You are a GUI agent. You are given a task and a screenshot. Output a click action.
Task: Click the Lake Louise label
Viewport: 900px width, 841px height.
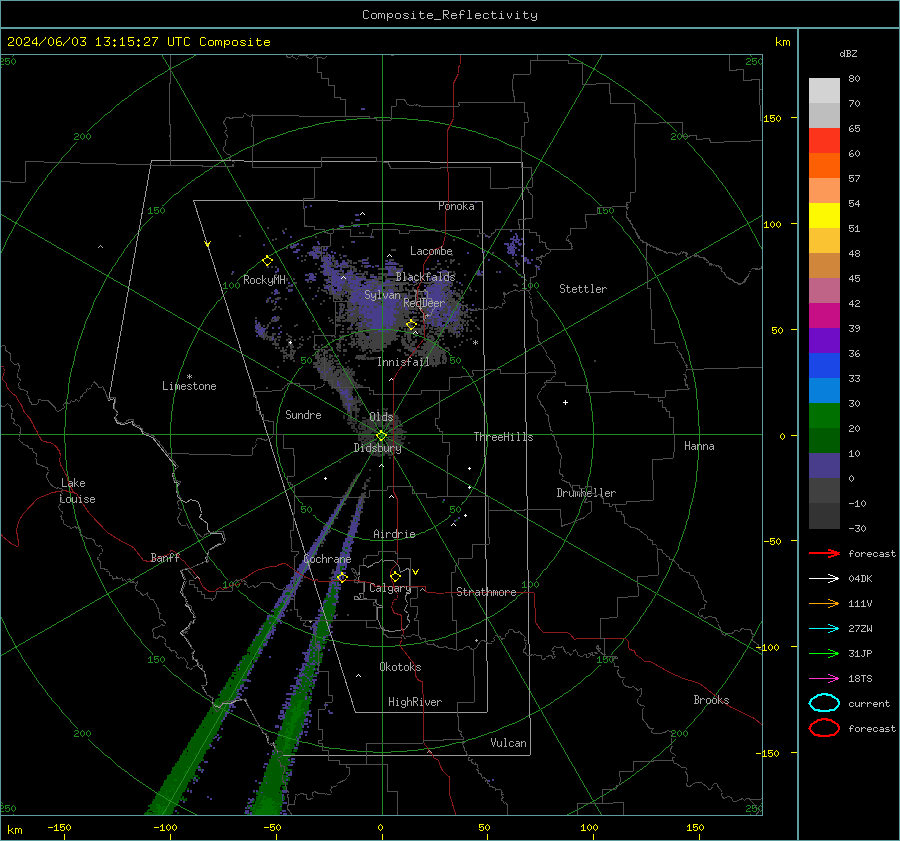pos(77,491)
